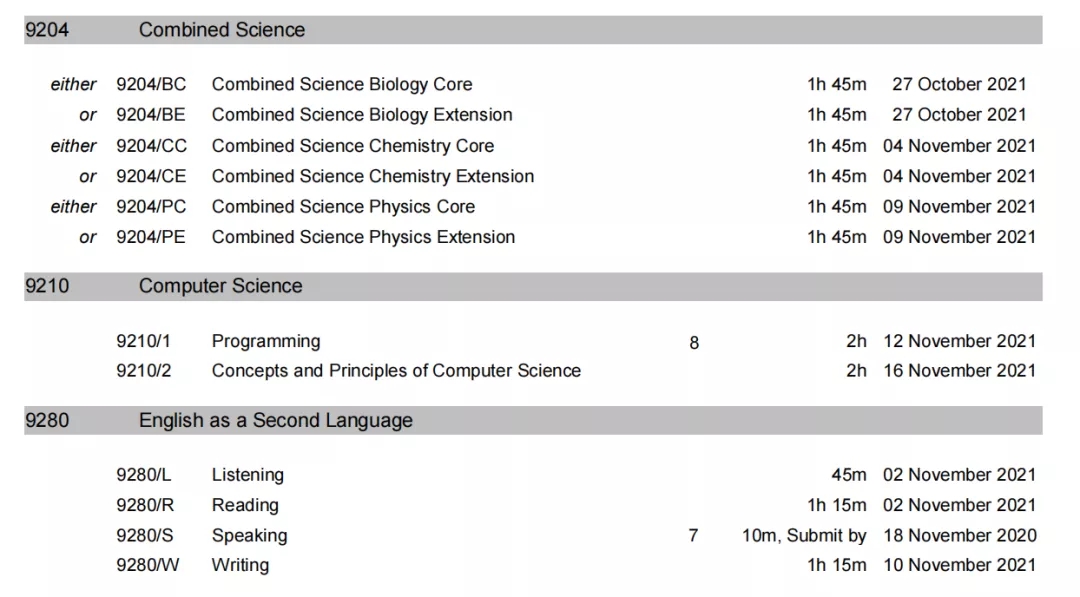This screenshot has height=597, width=1080.
Task: Select Combined Science Physics Core entry
Action: click(343, 207)
